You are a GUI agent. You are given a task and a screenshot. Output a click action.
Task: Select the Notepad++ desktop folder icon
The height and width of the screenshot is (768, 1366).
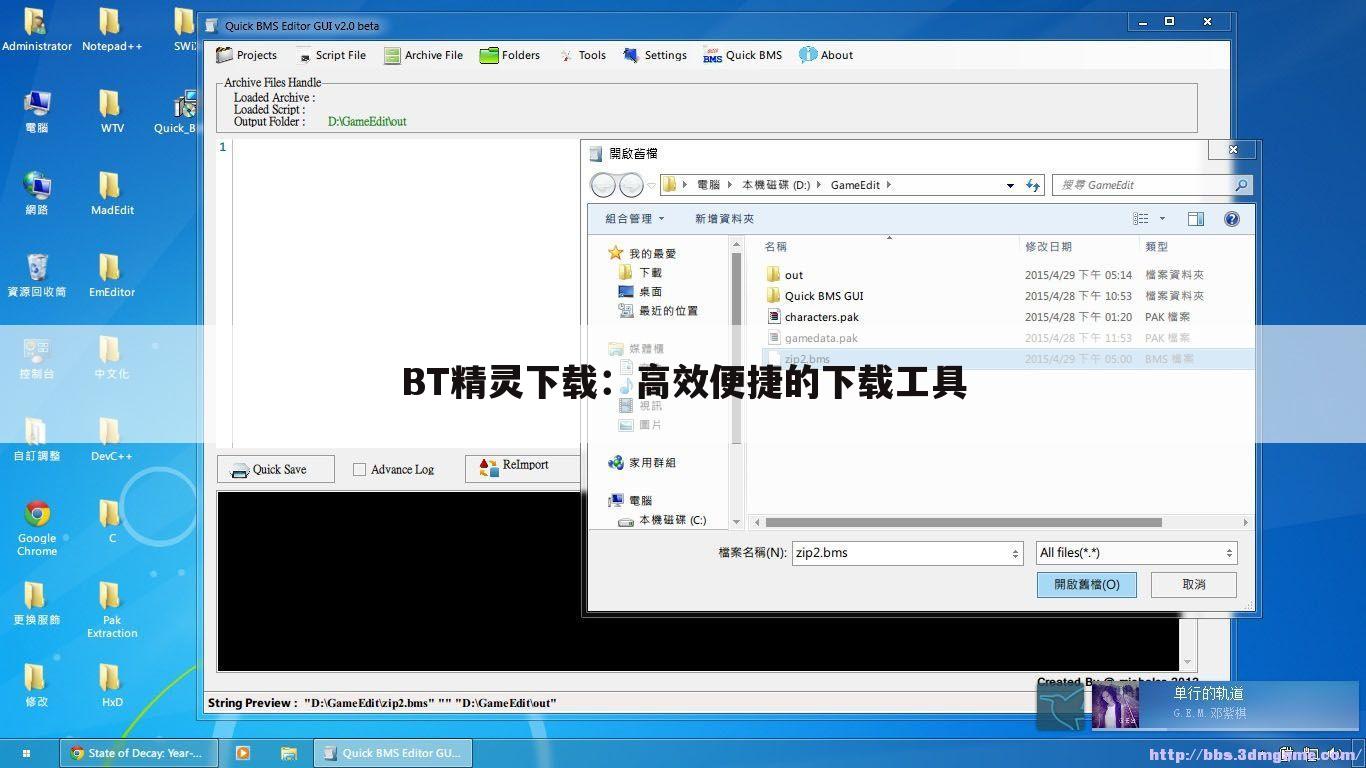click(112, 30)
